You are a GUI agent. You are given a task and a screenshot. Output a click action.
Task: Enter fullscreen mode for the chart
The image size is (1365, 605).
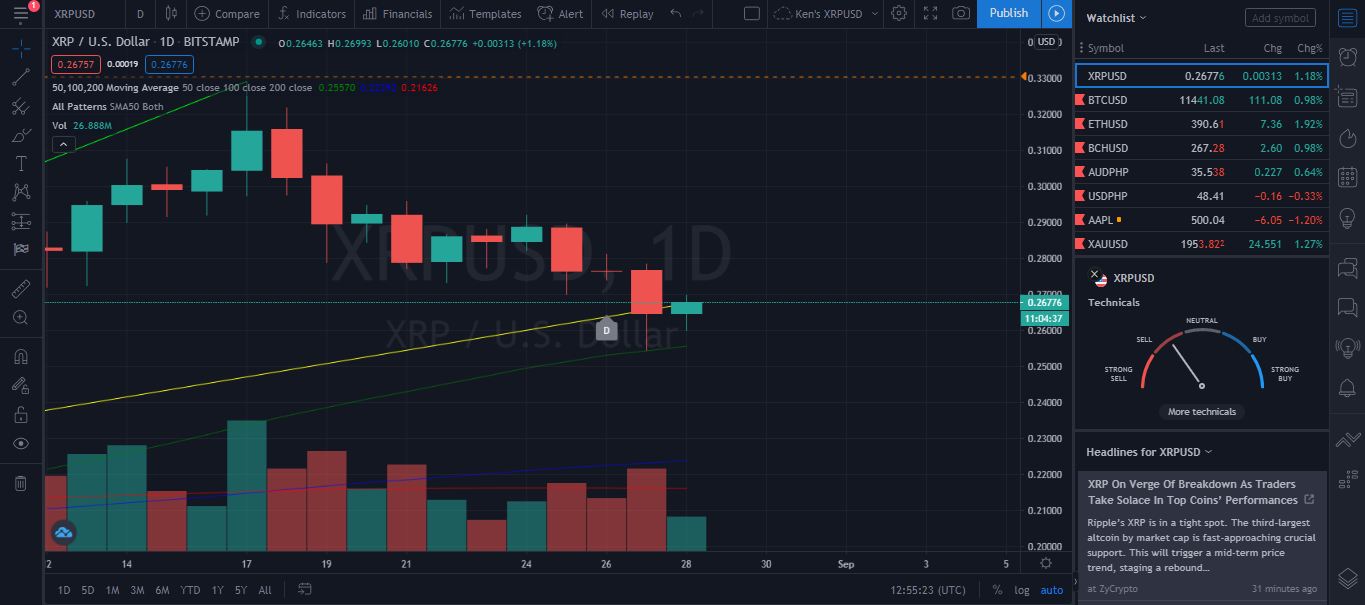(930, 13)
